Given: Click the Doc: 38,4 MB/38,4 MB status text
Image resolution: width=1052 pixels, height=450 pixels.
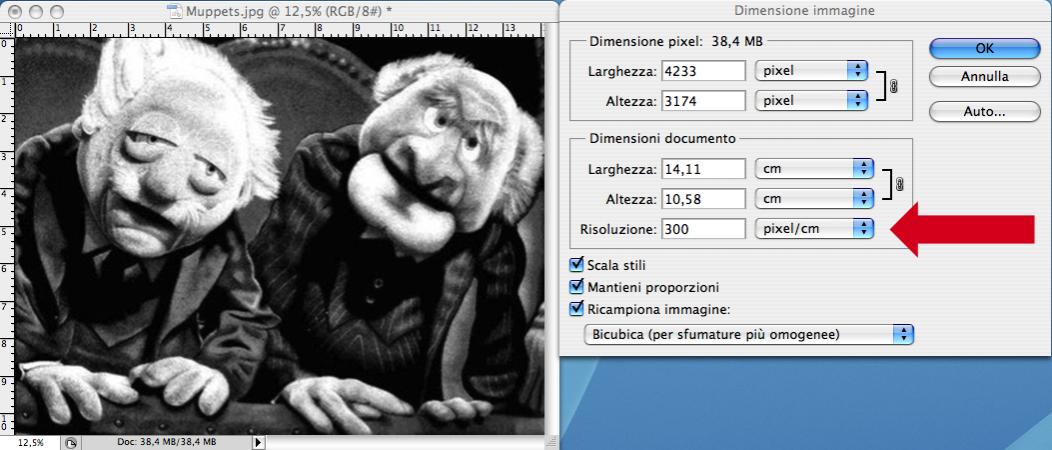Looking at the screenshot, I should tap(166, 443).
